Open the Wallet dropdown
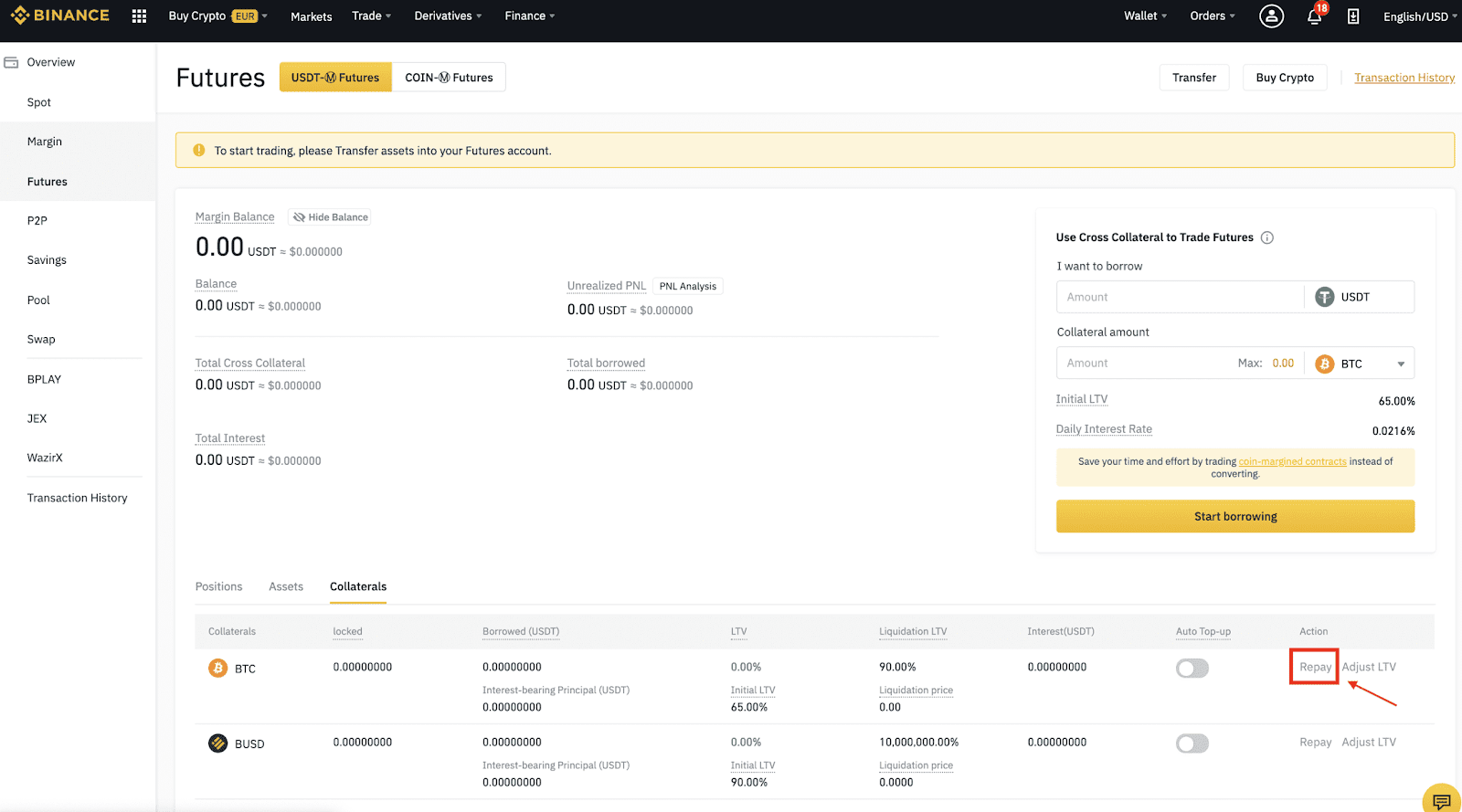 [1145, 16]
